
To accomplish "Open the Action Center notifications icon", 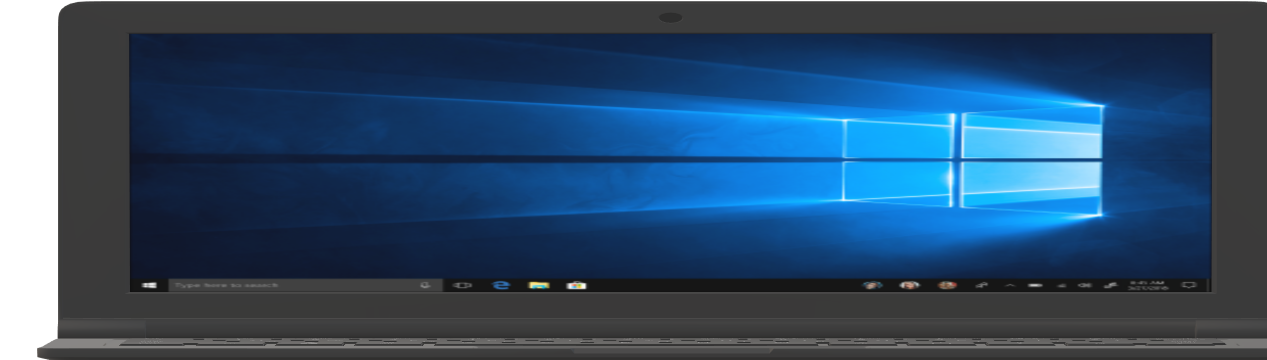I will tap(1189, 285).
